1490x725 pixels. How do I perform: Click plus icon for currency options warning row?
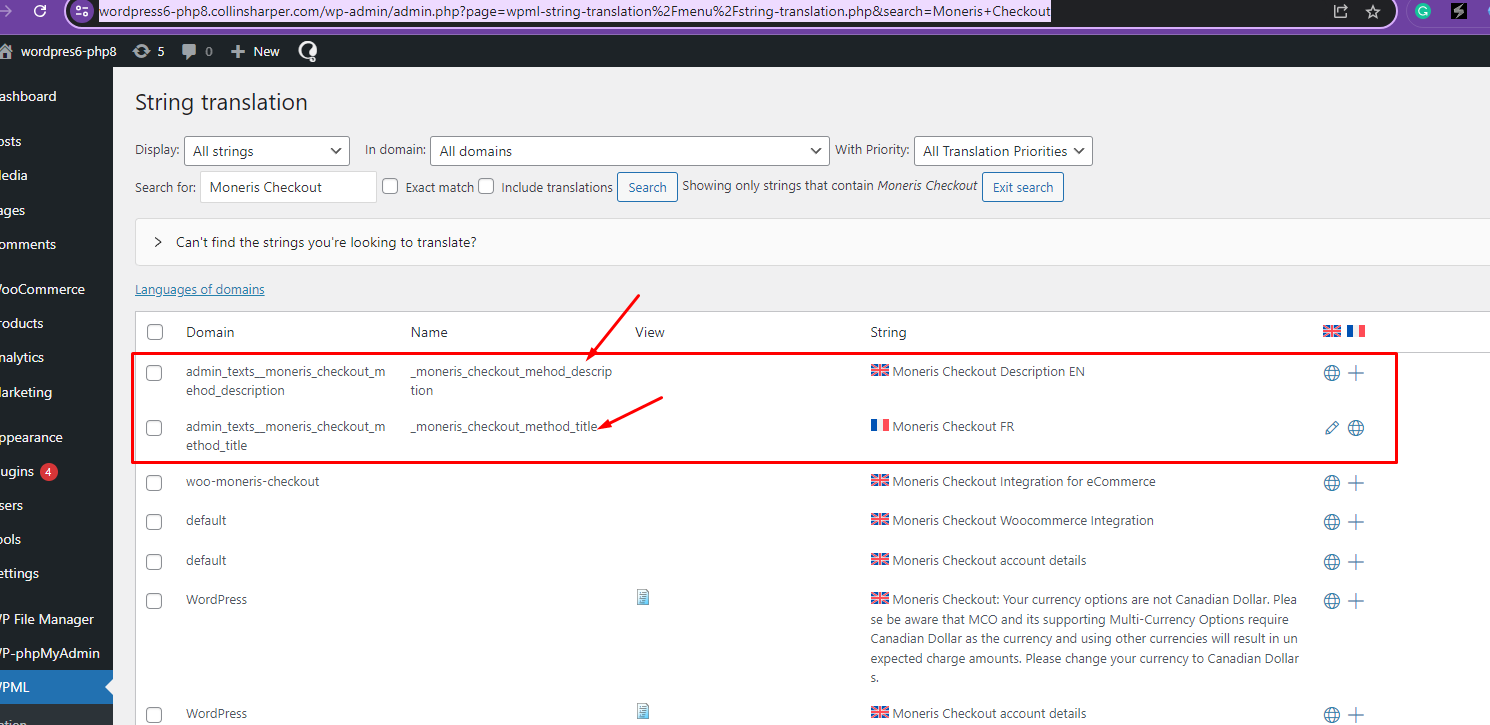(1356, 601)
